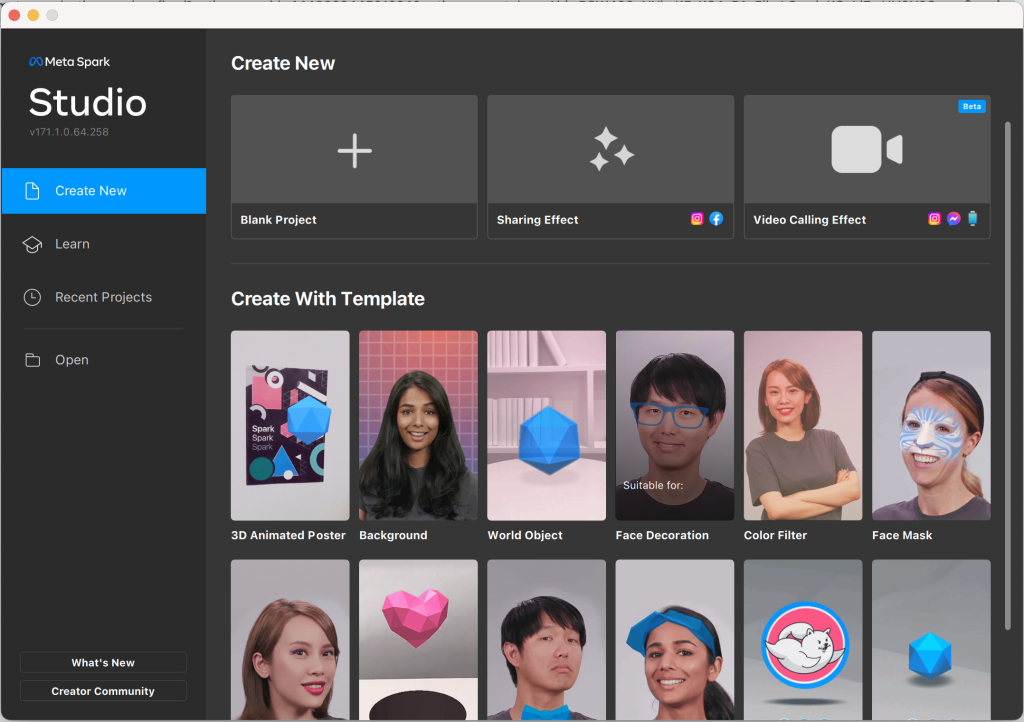Select the blue headband woman template

point(675,640)
